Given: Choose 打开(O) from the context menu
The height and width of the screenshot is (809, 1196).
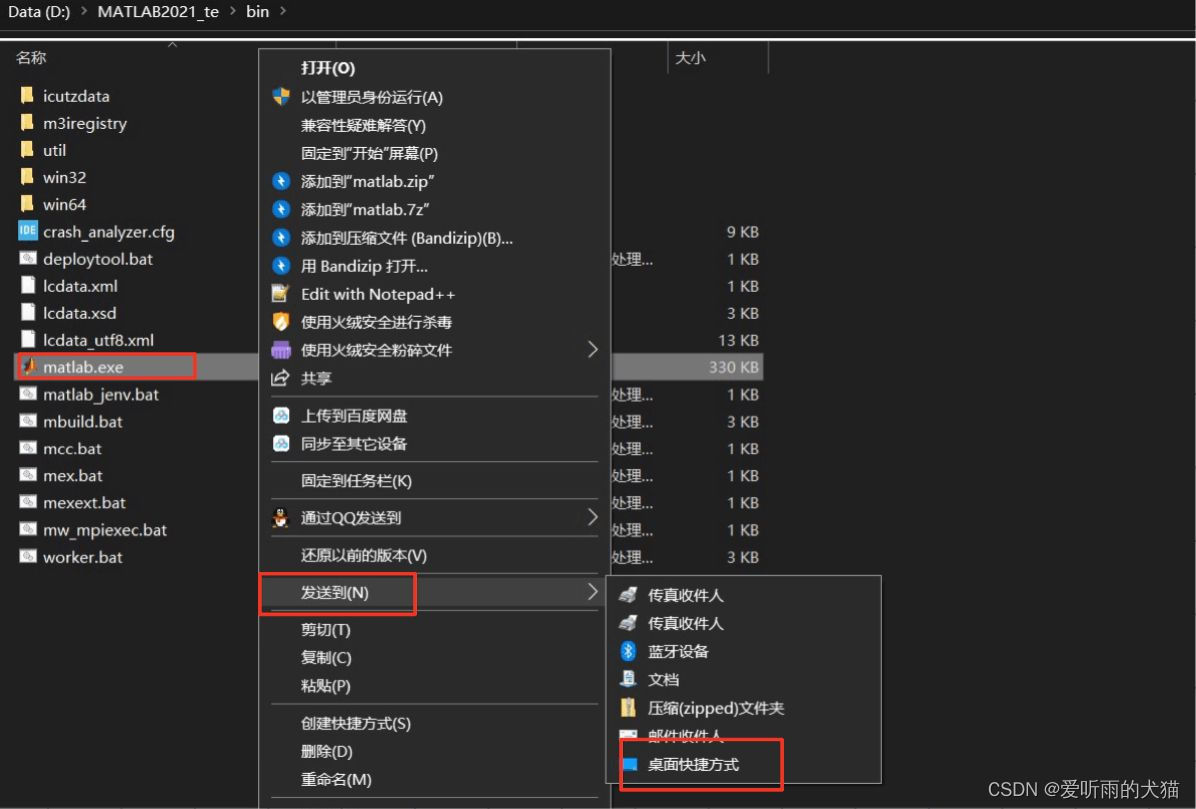Looking at the screenshot, I should [328, 68].
